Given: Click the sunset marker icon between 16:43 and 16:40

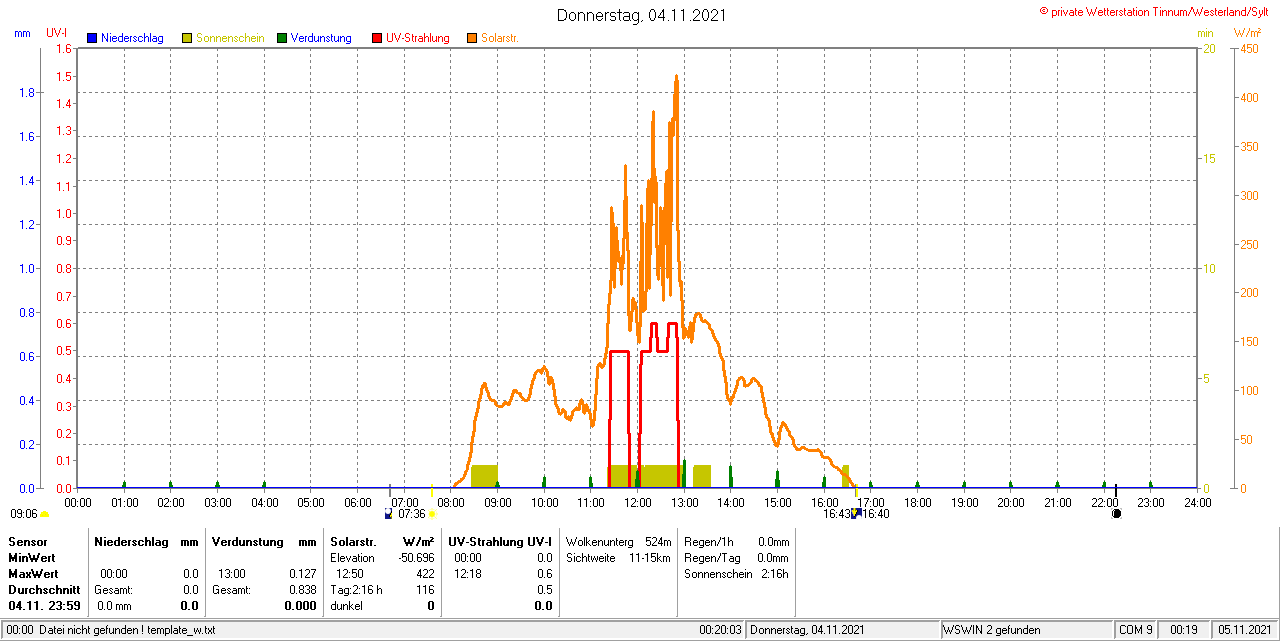Looking at the screenshot, I should [856, 513].
